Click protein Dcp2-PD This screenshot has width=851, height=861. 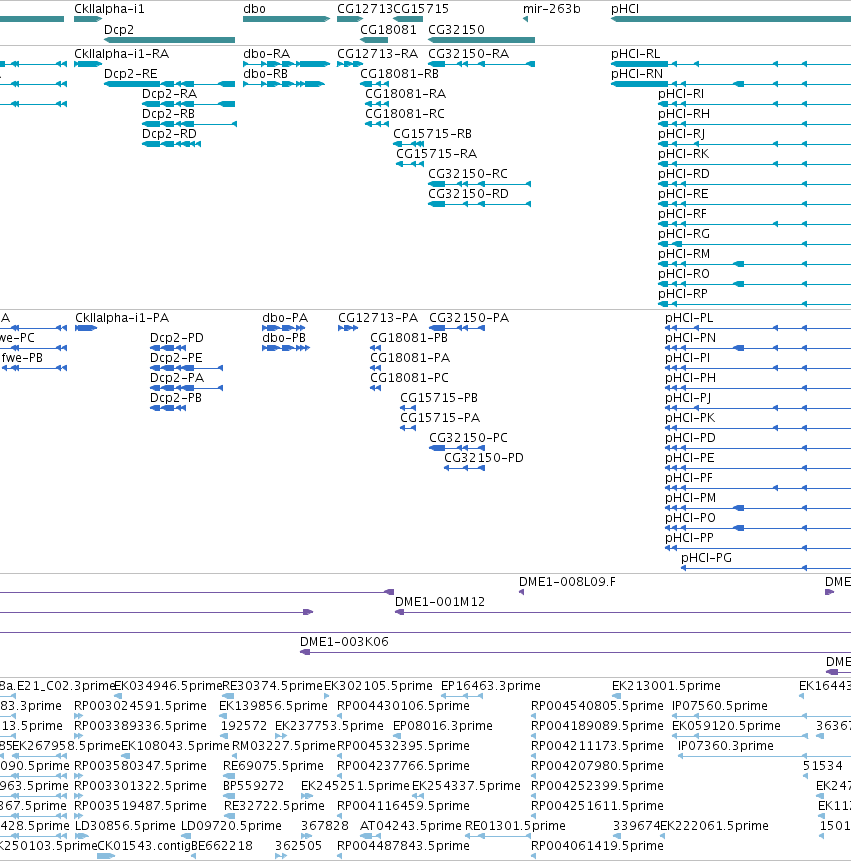[177, 338]
